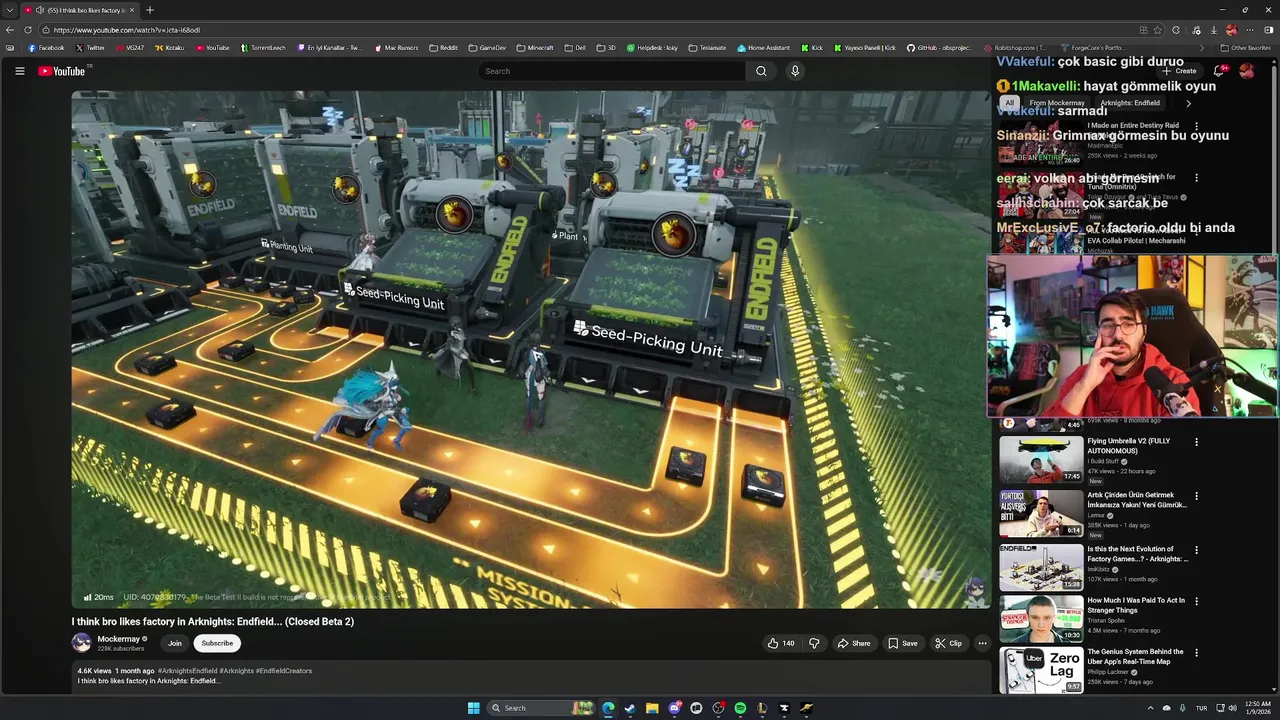Like the video with thumbs up

(781, 643)
